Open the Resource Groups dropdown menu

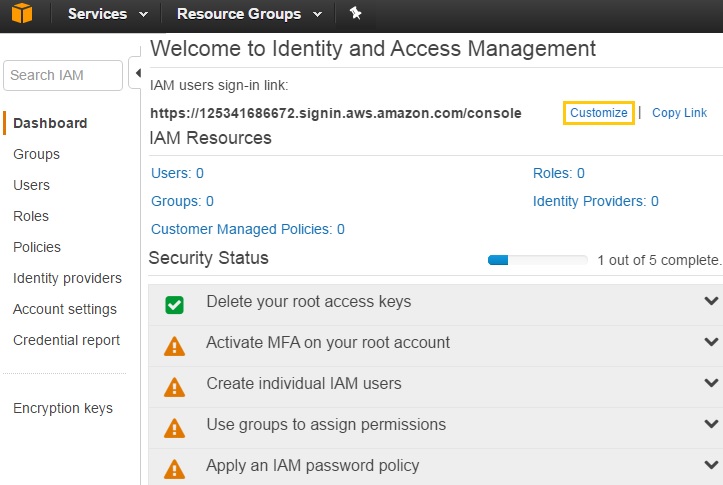pyautogui.click(x=249, y=14)
